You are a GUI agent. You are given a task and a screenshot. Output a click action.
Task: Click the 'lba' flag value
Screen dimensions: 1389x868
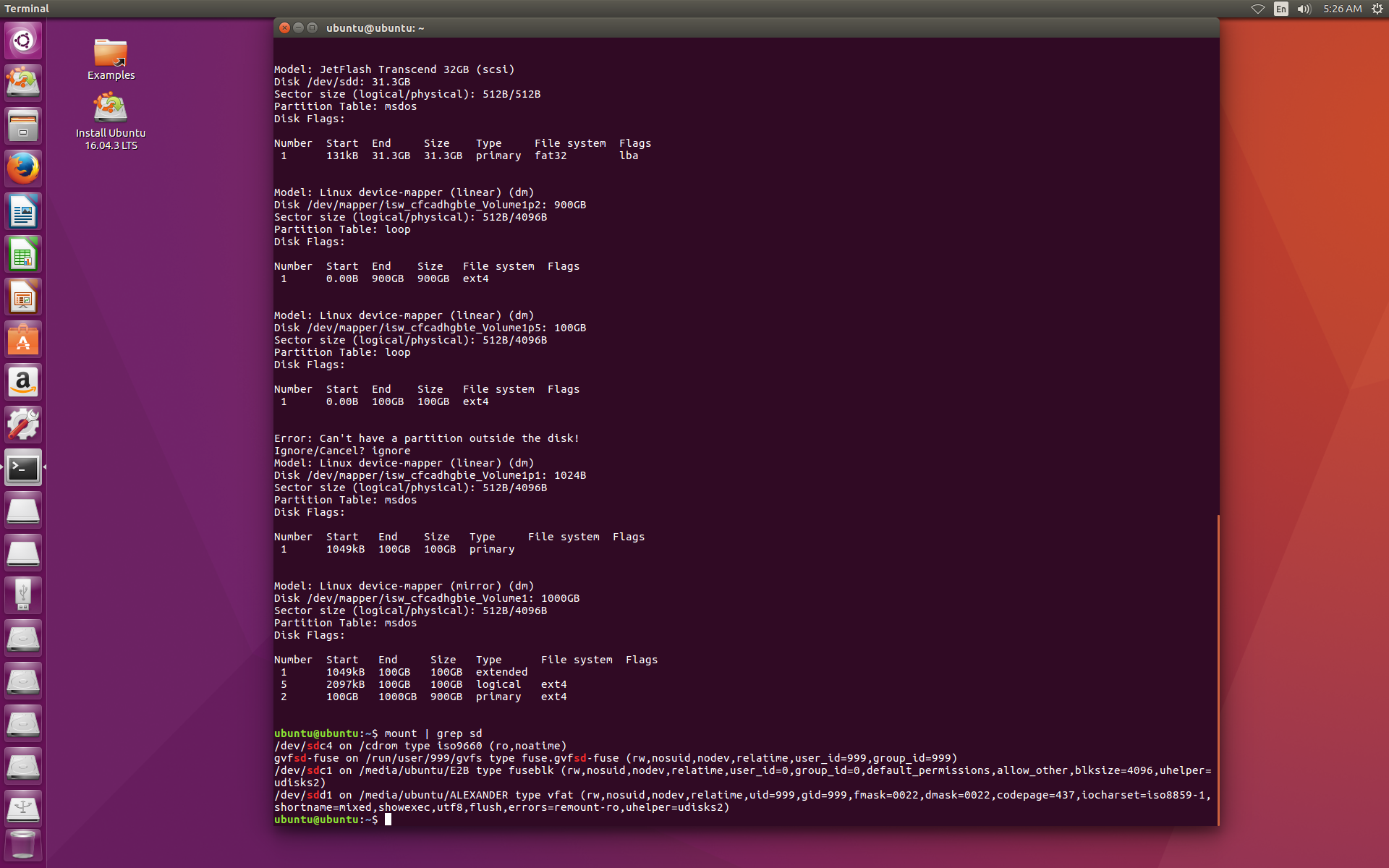click(629, 156)
